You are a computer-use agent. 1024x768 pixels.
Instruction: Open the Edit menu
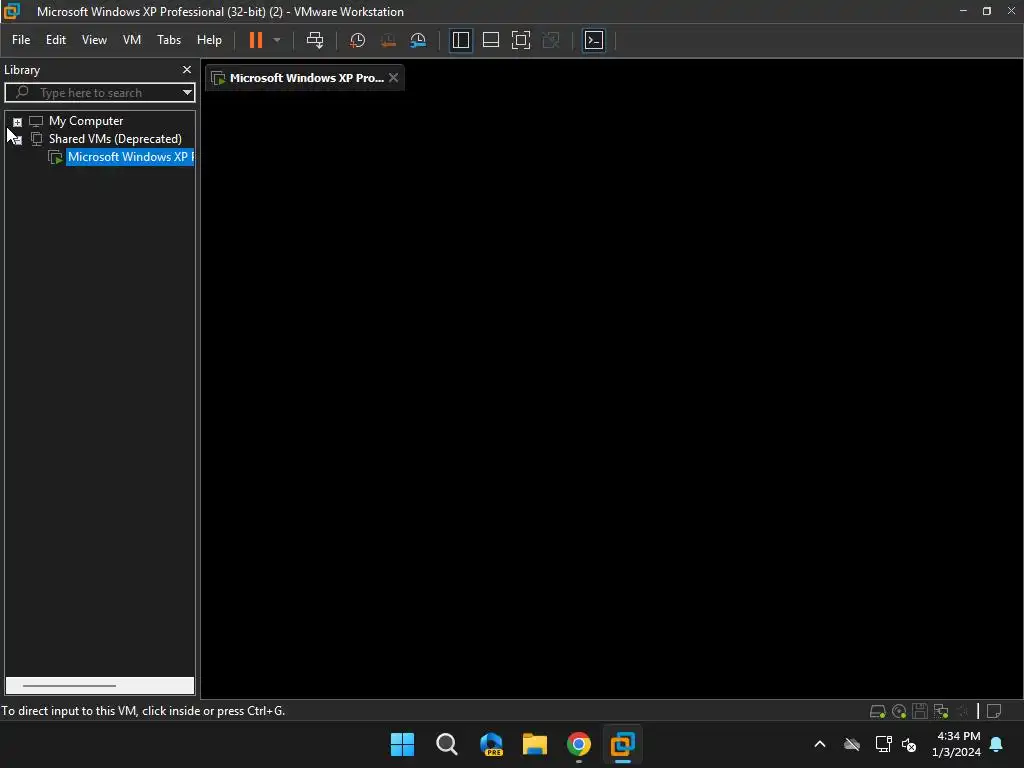coord(56,40)
